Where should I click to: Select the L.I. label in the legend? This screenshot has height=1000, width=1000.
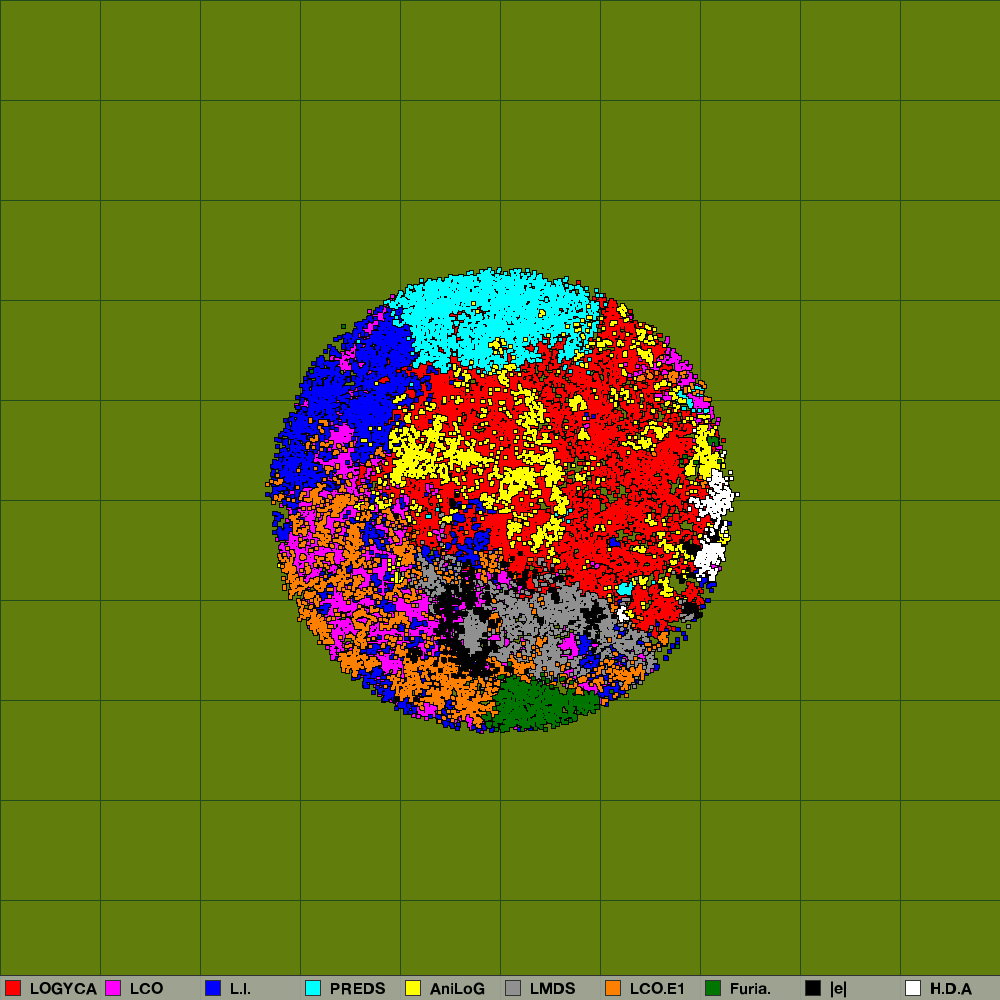240,989
